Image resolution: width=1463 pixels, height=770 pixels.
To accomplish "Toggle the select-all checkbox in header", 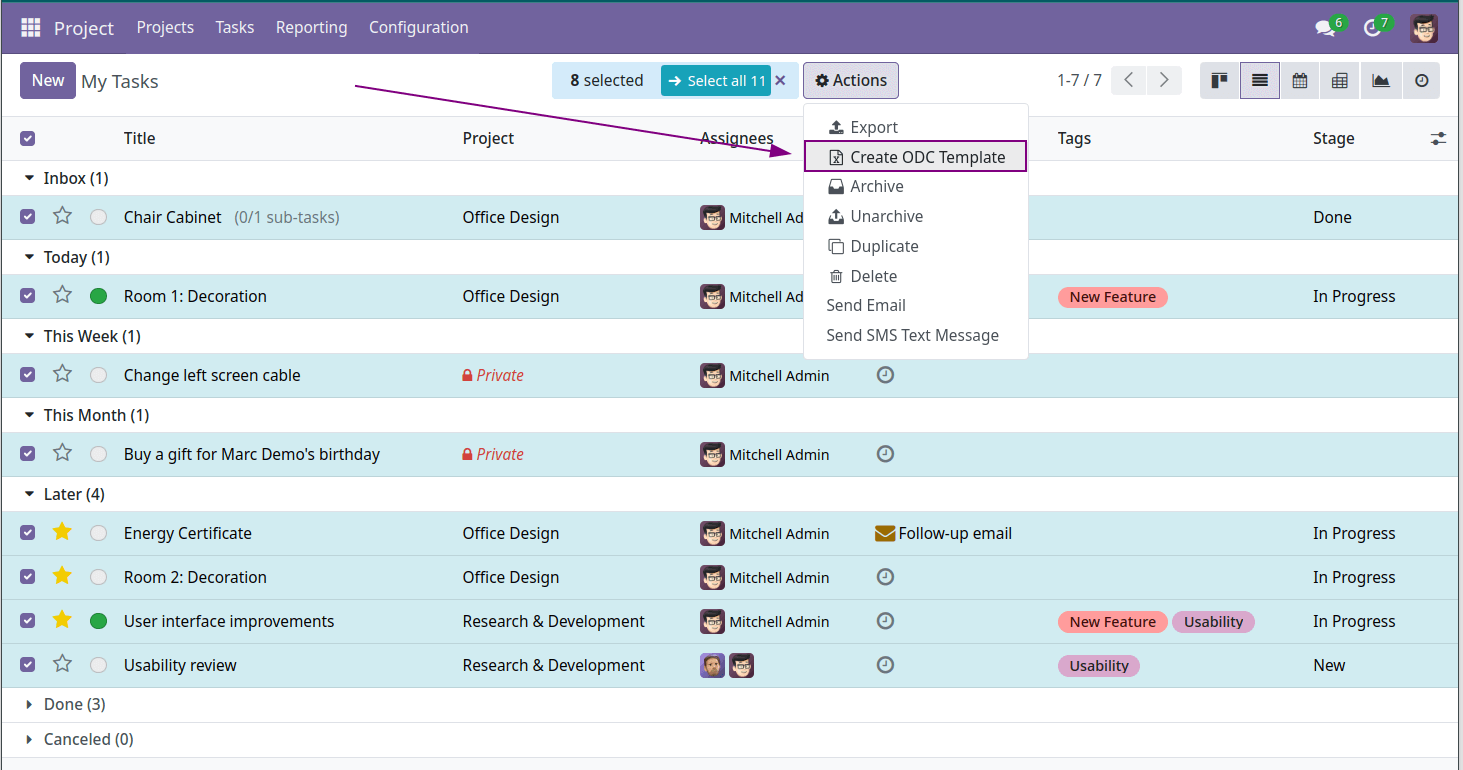I will pos(27,138).
